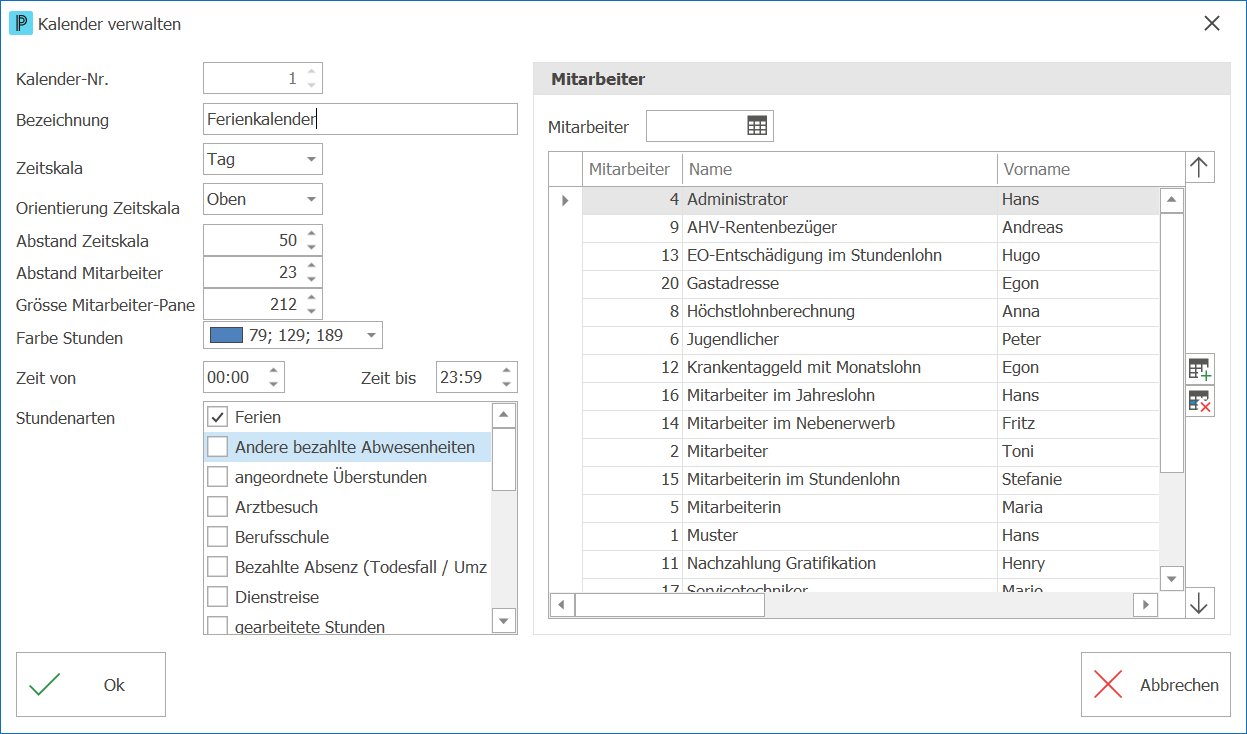Viewport: 1247px width, 734px height.
Task: Decrease the Zeit bis time
Action: (x=507, y=384)
